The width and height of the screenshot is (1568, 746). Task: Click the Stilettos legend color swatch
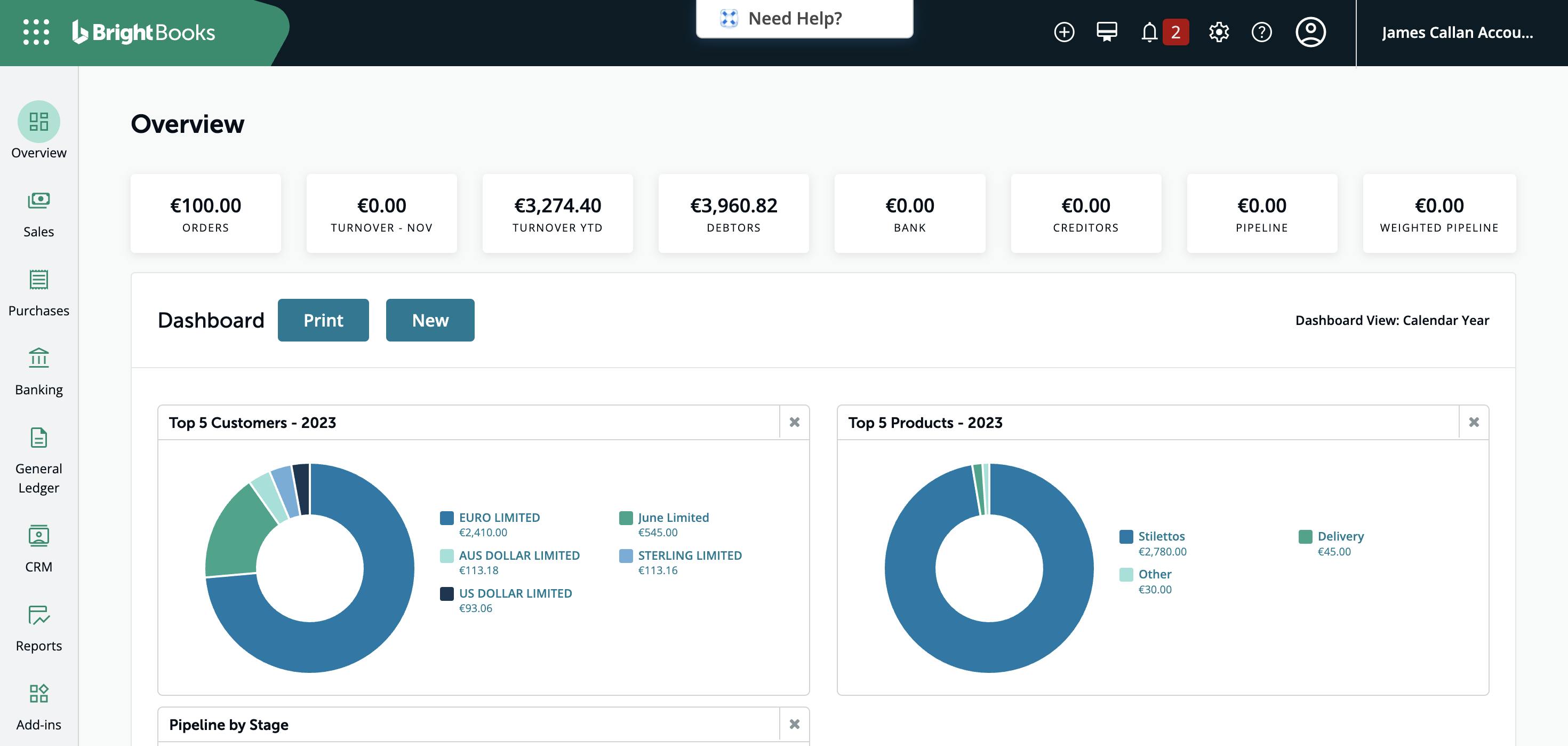pos(1126,536)
